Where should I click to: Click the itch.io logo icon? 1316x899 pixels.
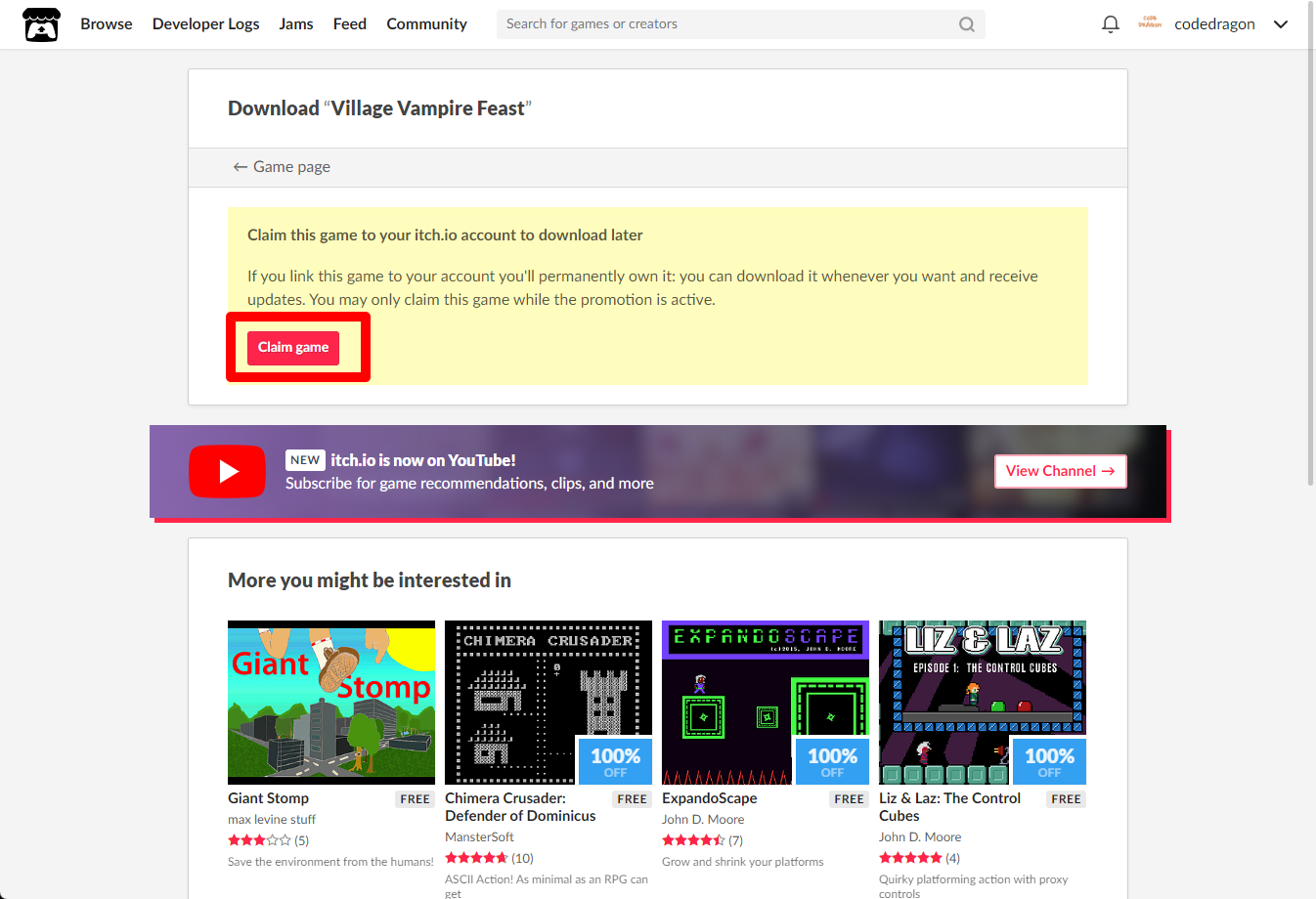(x=41, y=24)
